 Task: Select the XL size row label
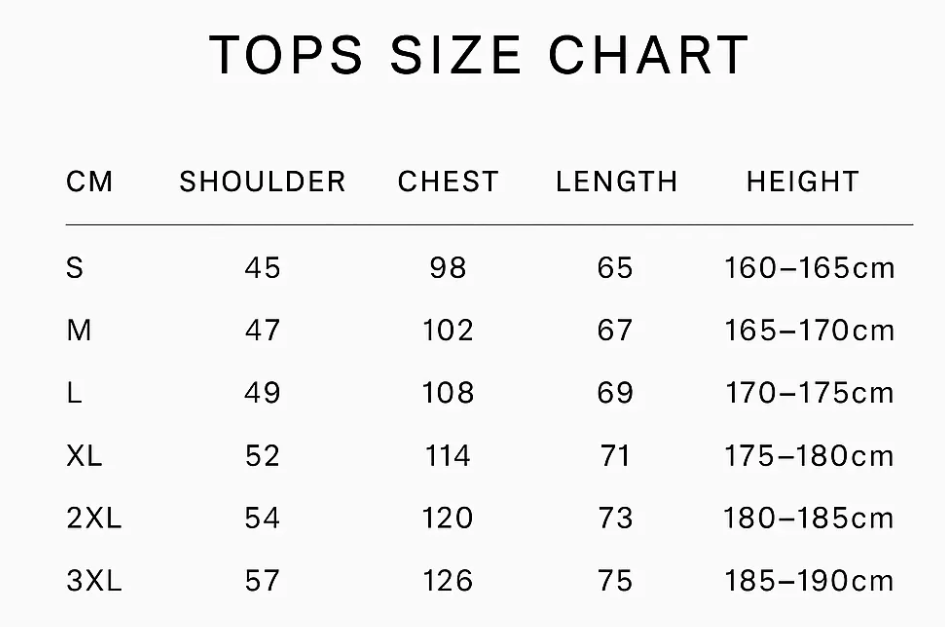(85, 456)
